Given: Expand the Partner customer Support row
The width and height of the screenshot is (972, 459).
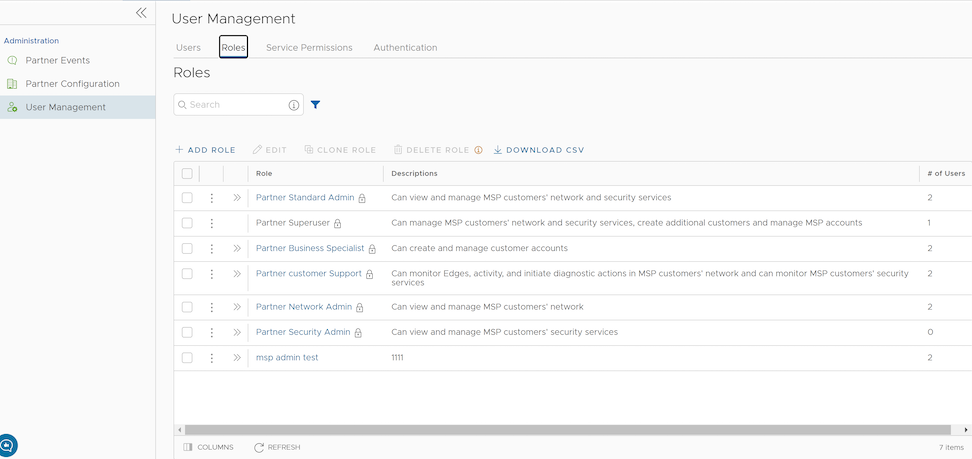Looking at the screenshot, I should click(x=237, y=273).
